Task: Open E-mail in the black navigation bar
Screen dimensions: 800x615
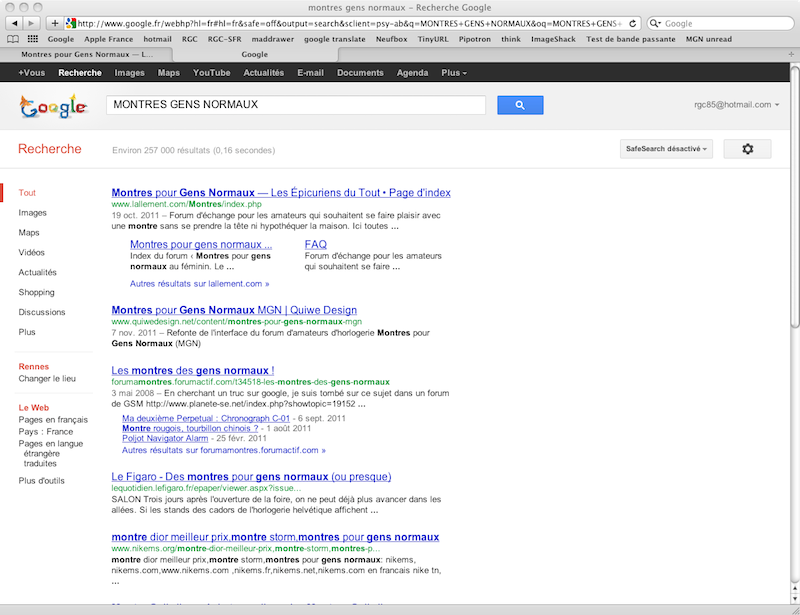Action: point(310,73)
